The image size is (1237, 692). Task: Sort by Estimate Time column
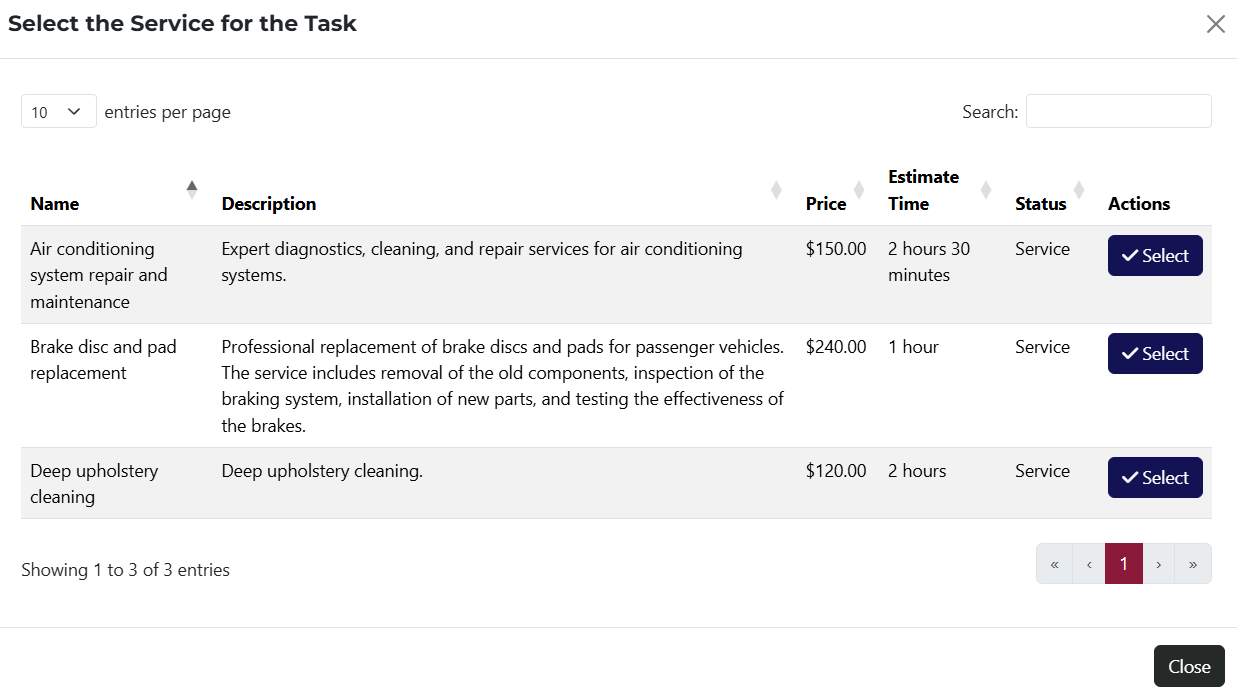pos(985,190)
